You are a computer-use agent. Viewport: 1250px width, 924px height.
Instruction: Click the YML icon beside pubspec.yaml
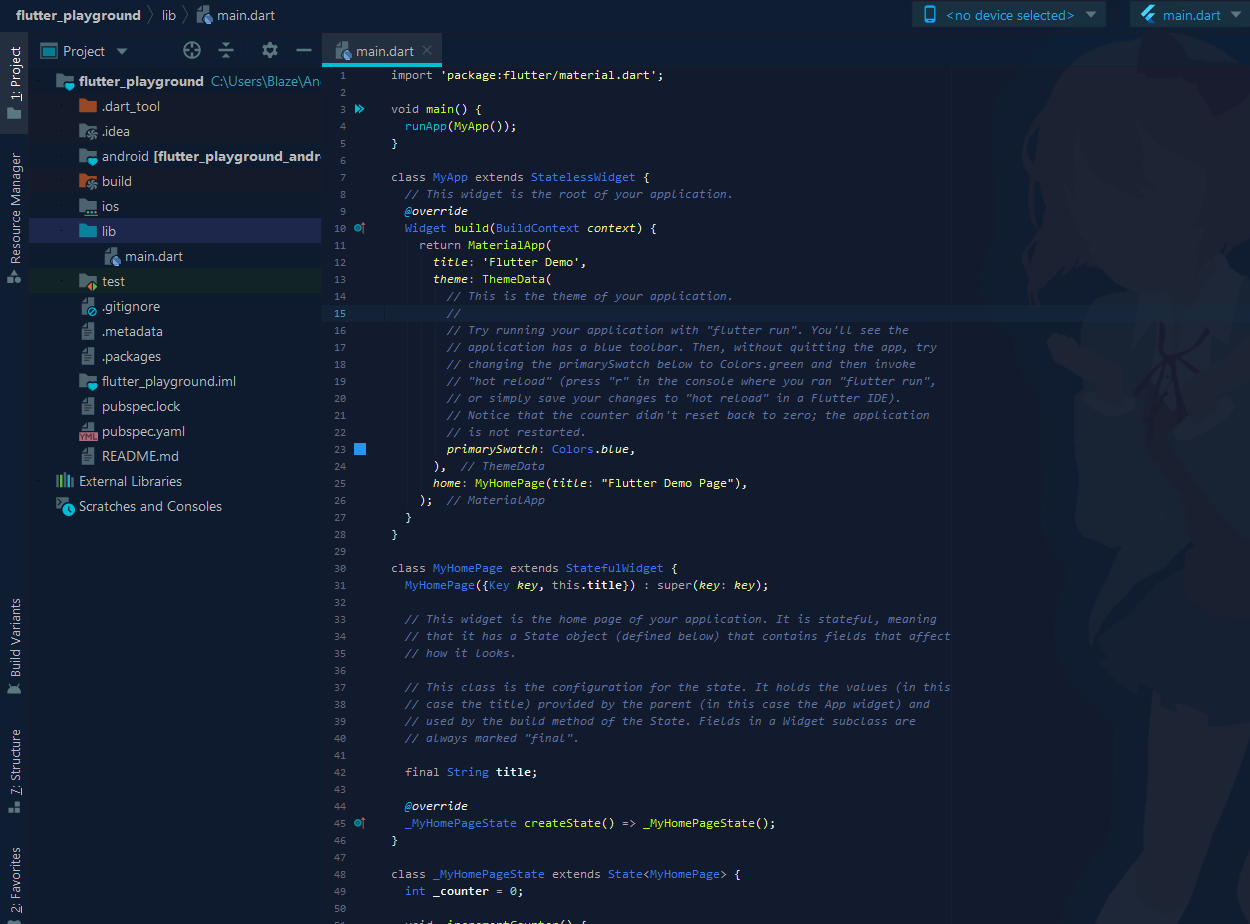point(88,432)
